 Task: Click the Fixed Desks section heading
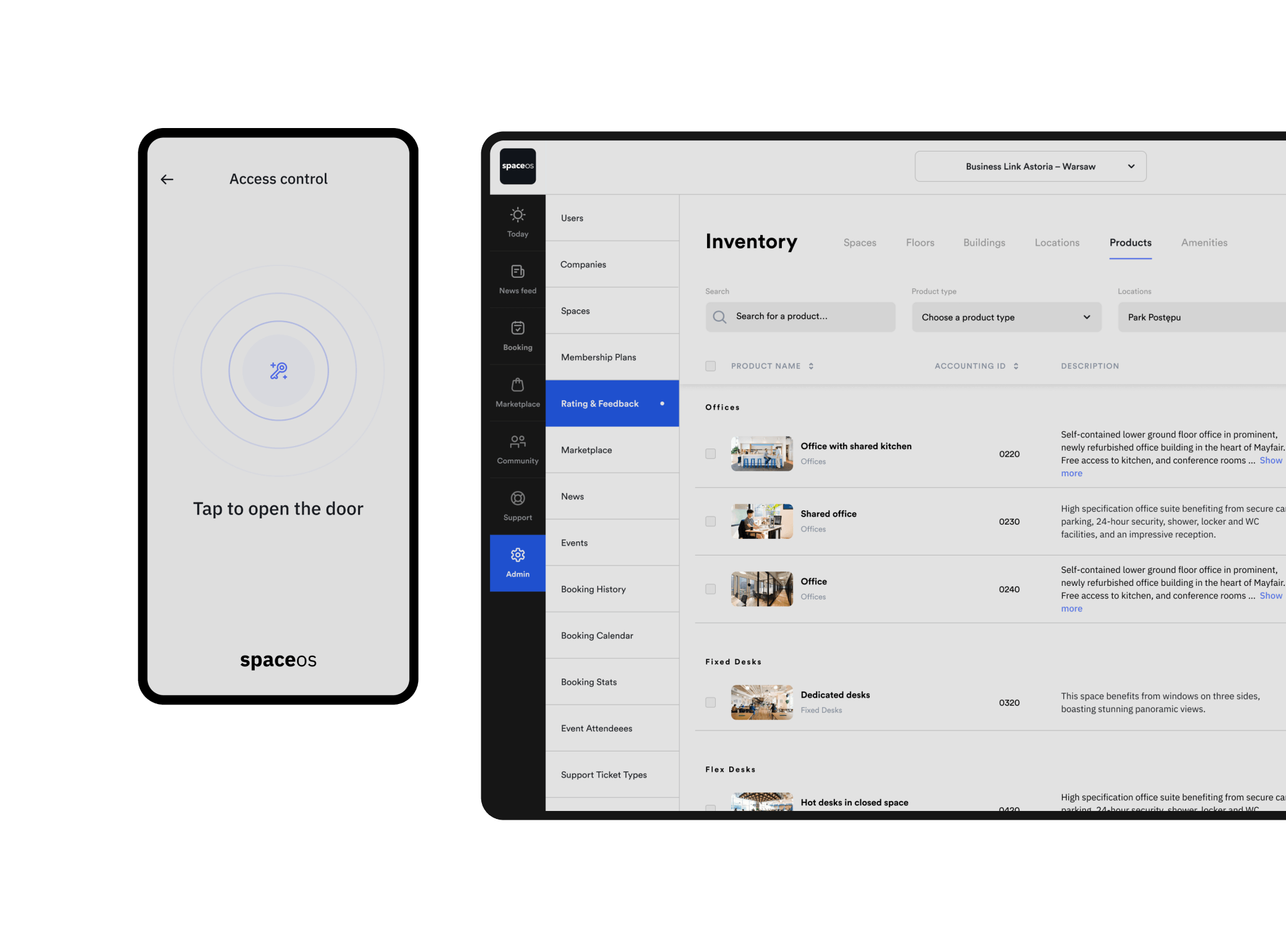(733, 662)
